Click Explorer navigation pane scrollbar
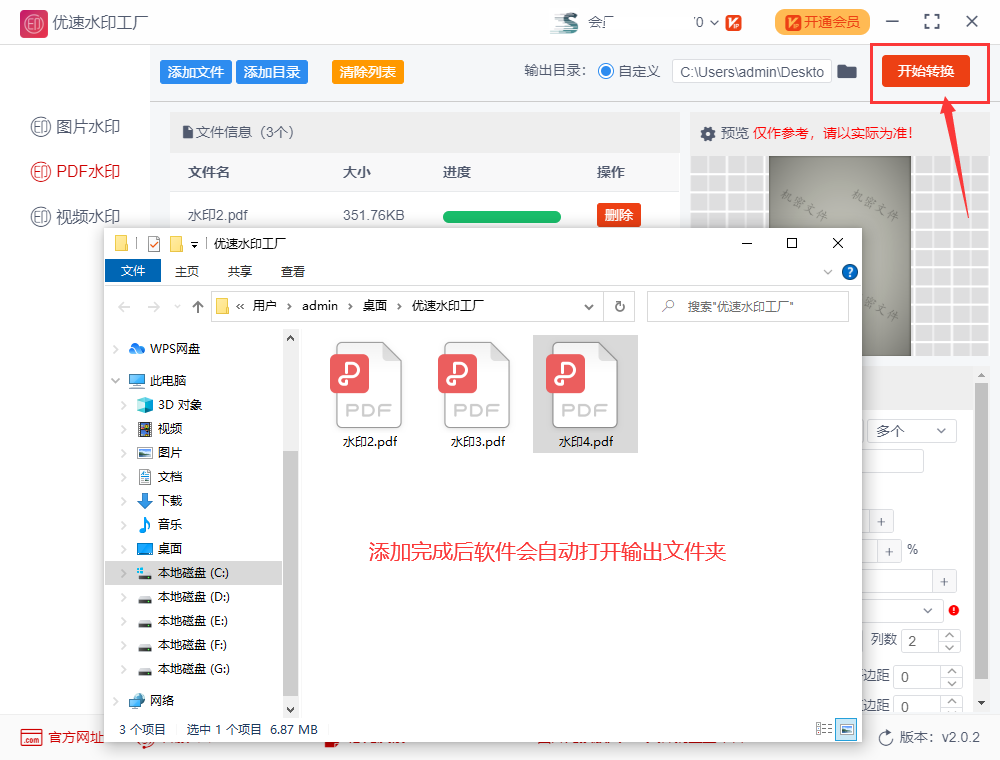This screenshot has width=1000, height=760. 290,573
